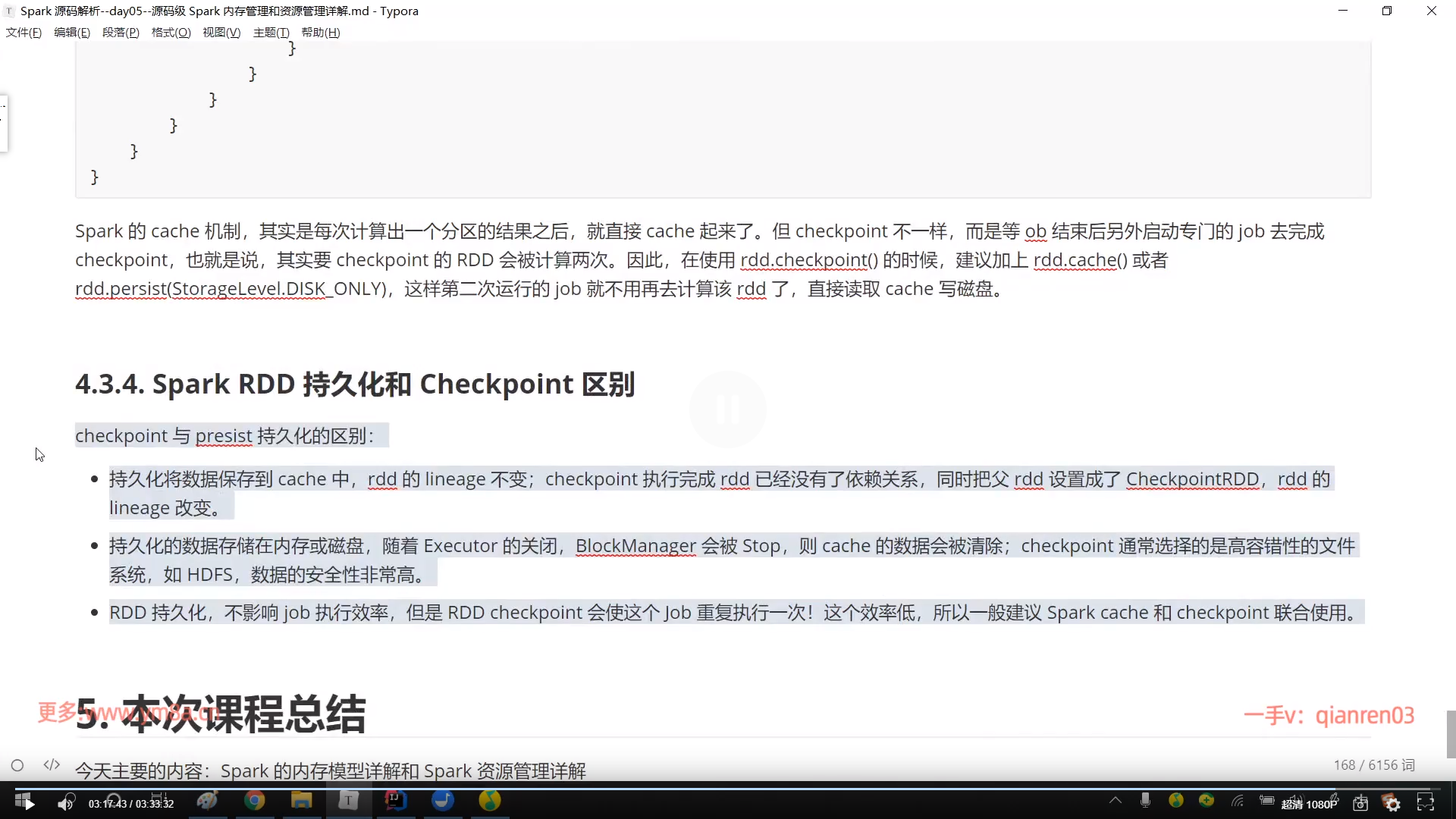
Task: Take a video screenshot with camera icon
Action: point(1360,804)
